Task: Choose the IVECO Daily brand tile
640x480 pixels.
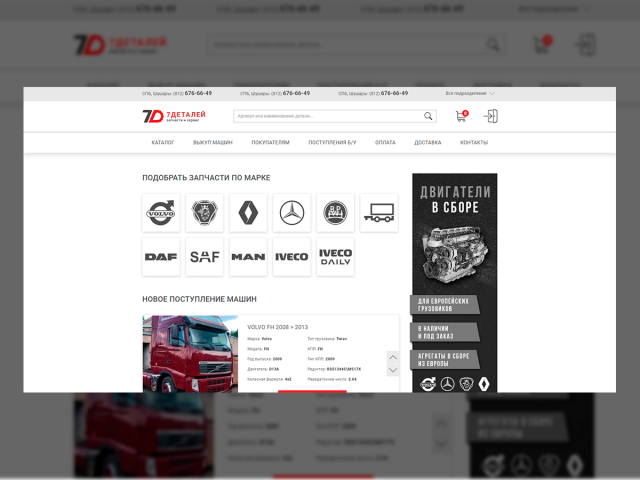Action: click(x=336, y=257)
